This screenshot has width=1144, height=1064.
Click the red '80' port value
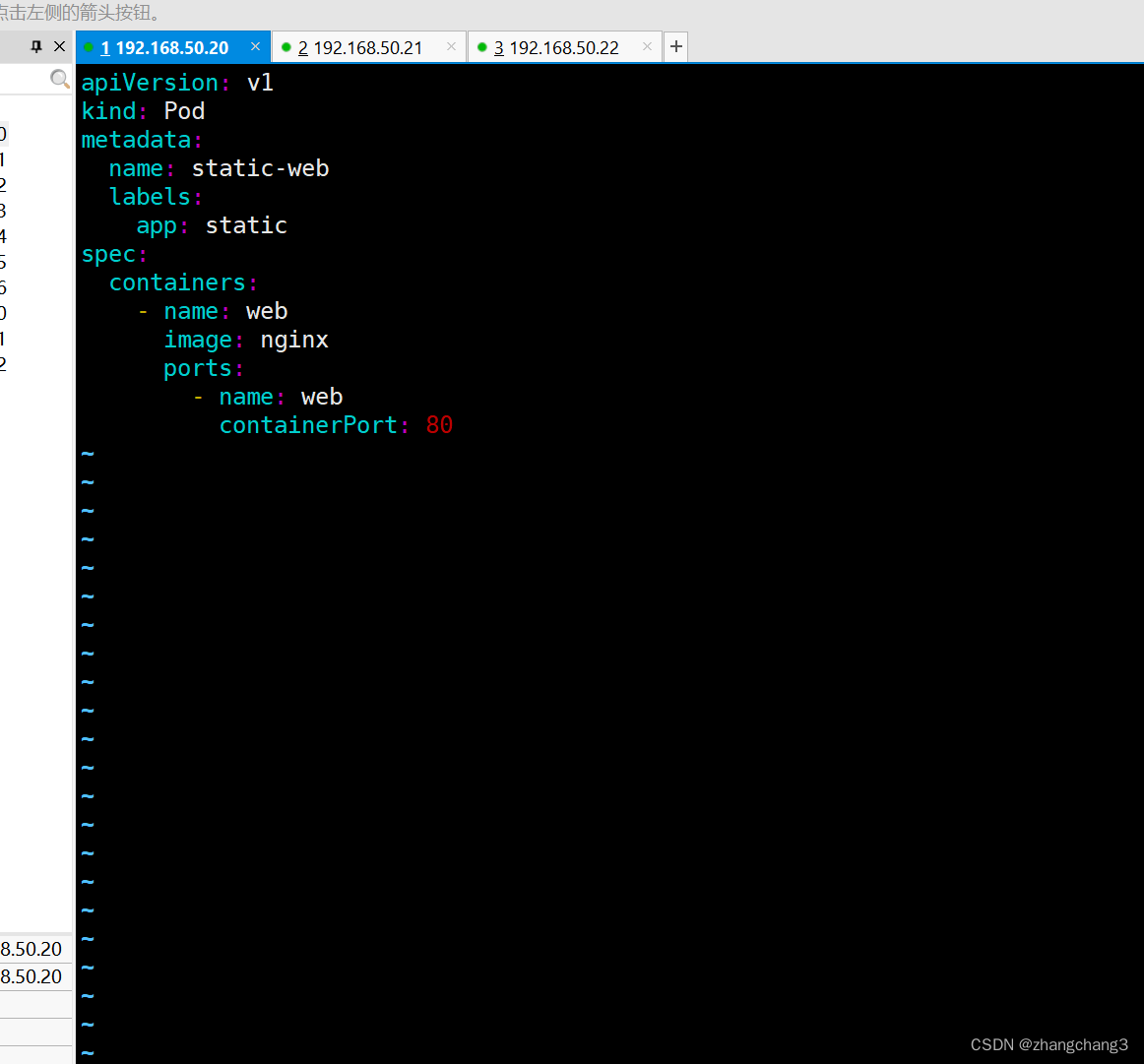pos(439,425)
